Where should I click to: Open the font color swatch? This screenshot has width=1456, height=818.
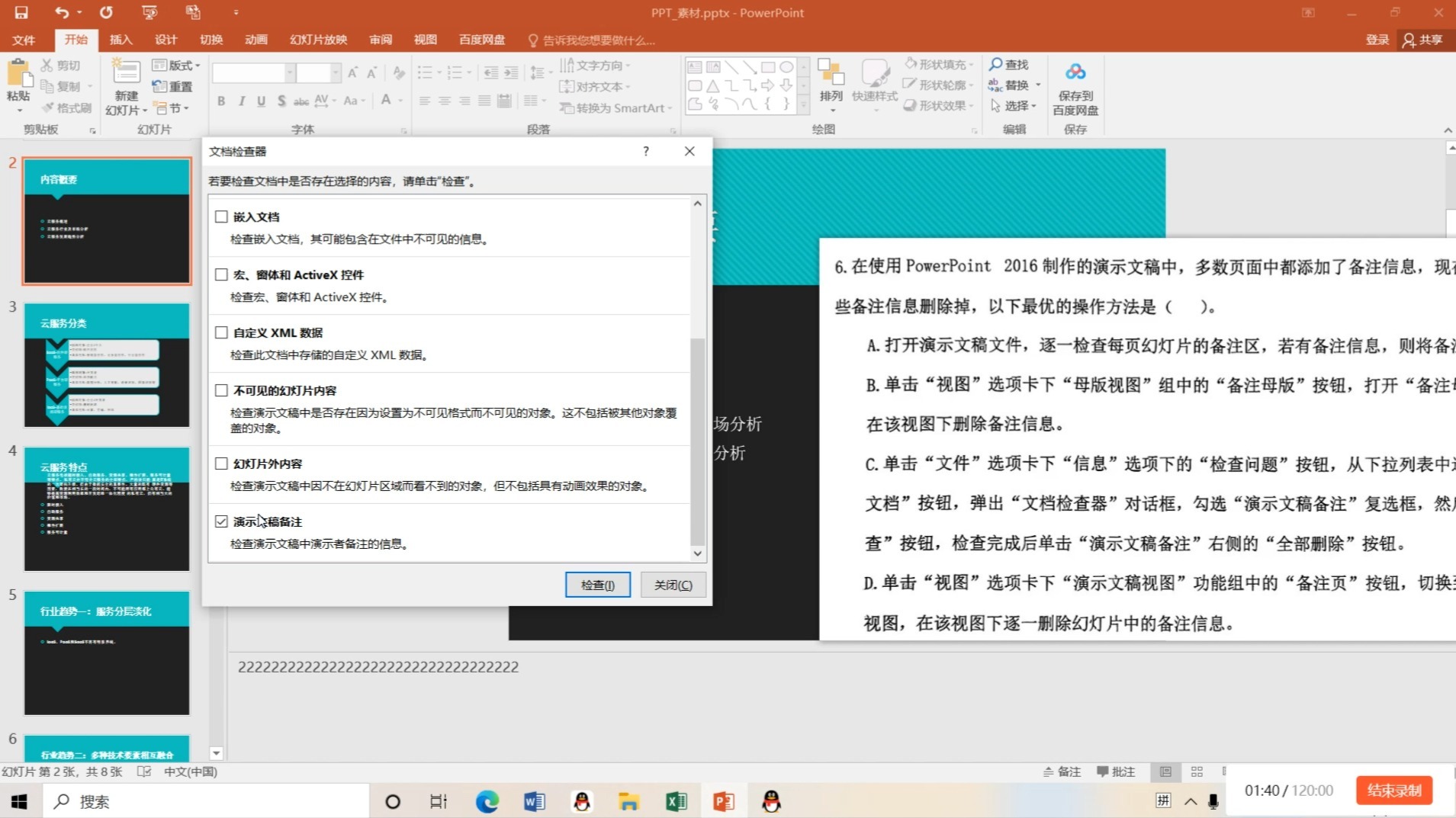click(x=387, y=100)
